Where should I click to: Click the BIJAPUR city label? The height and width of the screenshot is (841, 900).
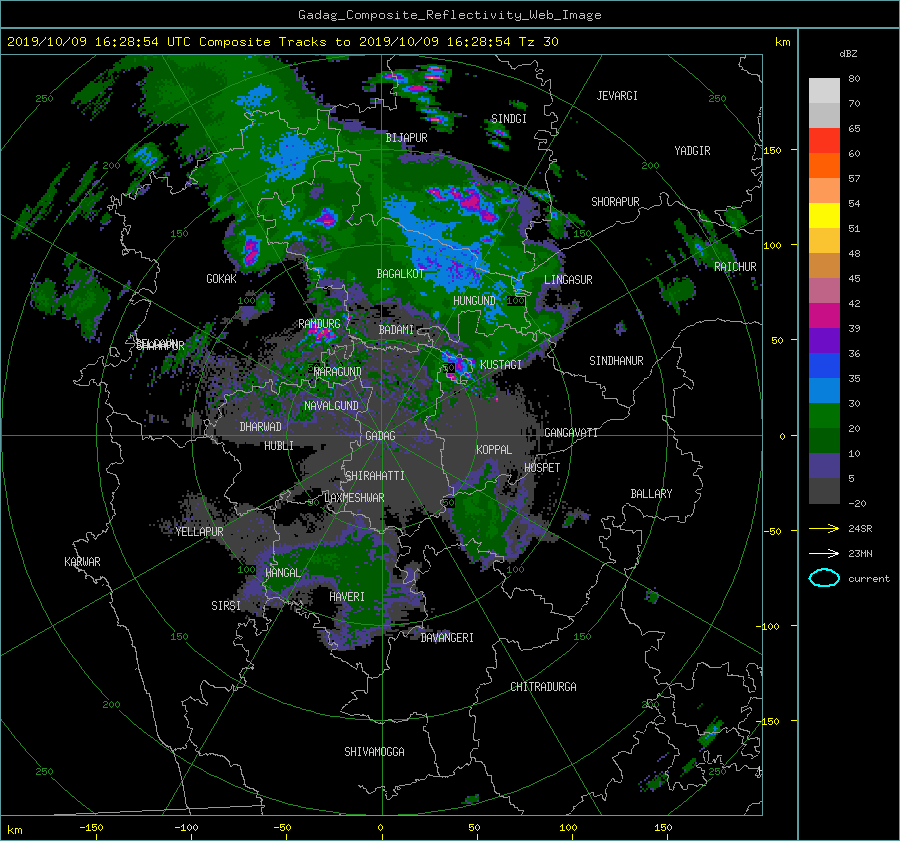406,138
